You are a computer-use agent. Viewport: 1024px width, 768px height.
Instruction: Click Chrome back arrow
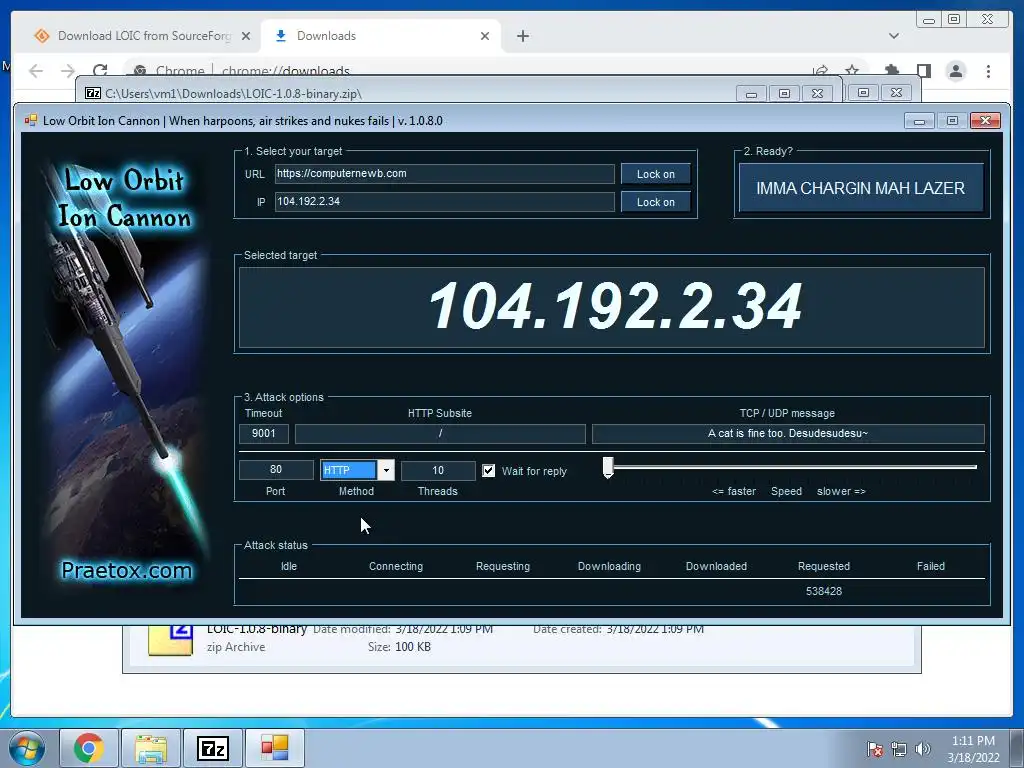click(x=36, y=71)
